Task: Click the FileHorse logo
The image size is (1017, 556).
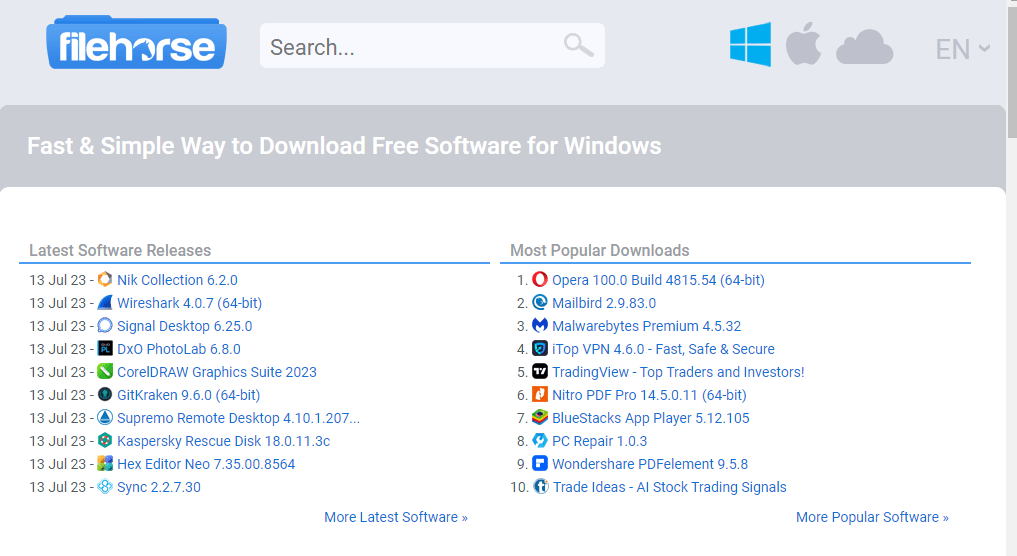Action: click(x=136, y=43)
